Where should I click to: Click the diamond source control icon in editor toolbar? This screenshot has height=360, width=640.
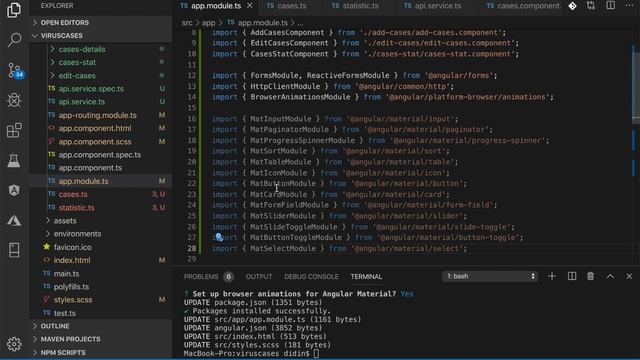click(x=572, y=6)
